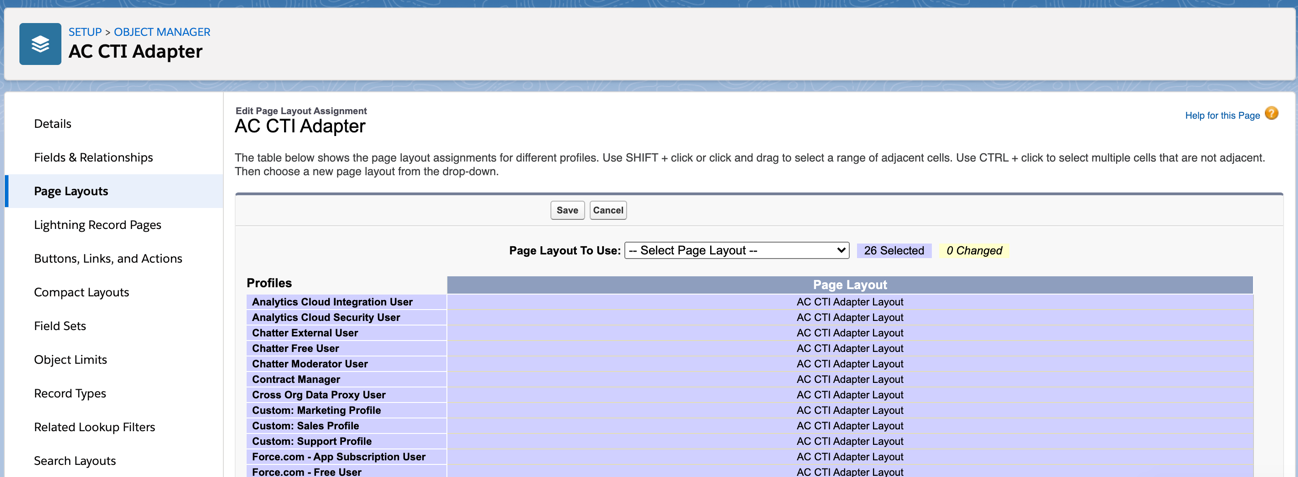
Task: Click layout cell for Custom: Support Profile
Action: click(850, 441)
